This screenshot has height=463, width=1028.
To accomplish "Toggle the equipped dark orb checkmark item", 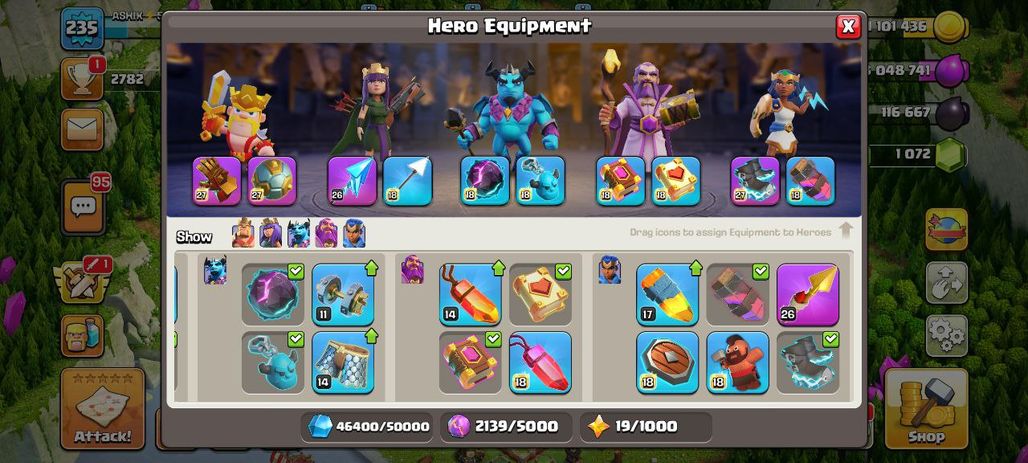I will [273, 294].
